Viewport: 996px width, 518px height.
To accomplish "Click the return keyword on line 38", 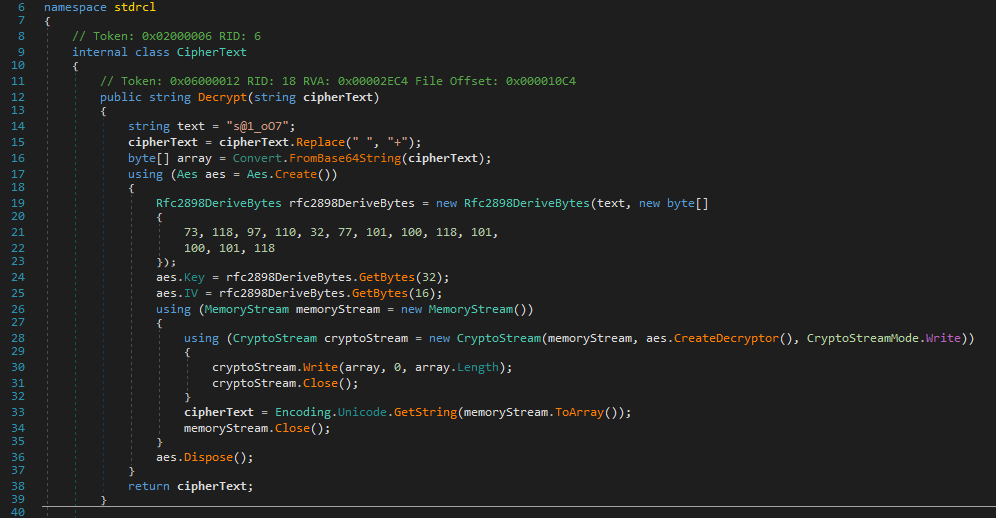I will click(x=149, y=486).
